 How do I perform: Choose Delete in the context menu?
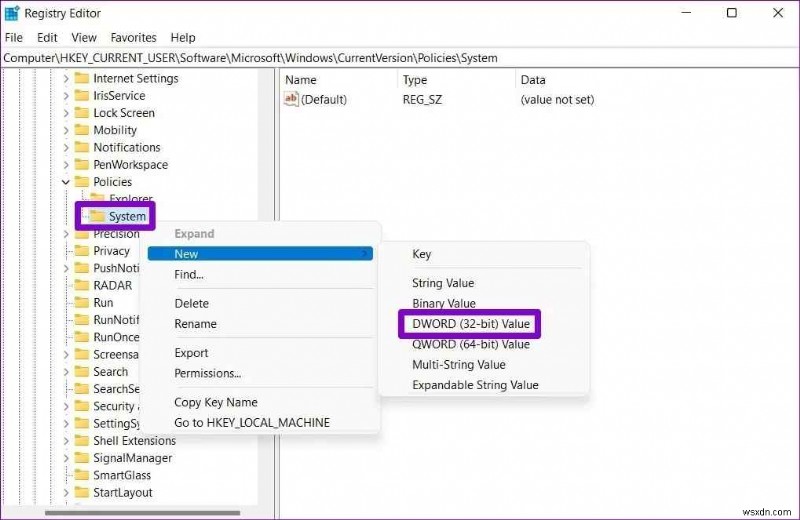(191, 304)
